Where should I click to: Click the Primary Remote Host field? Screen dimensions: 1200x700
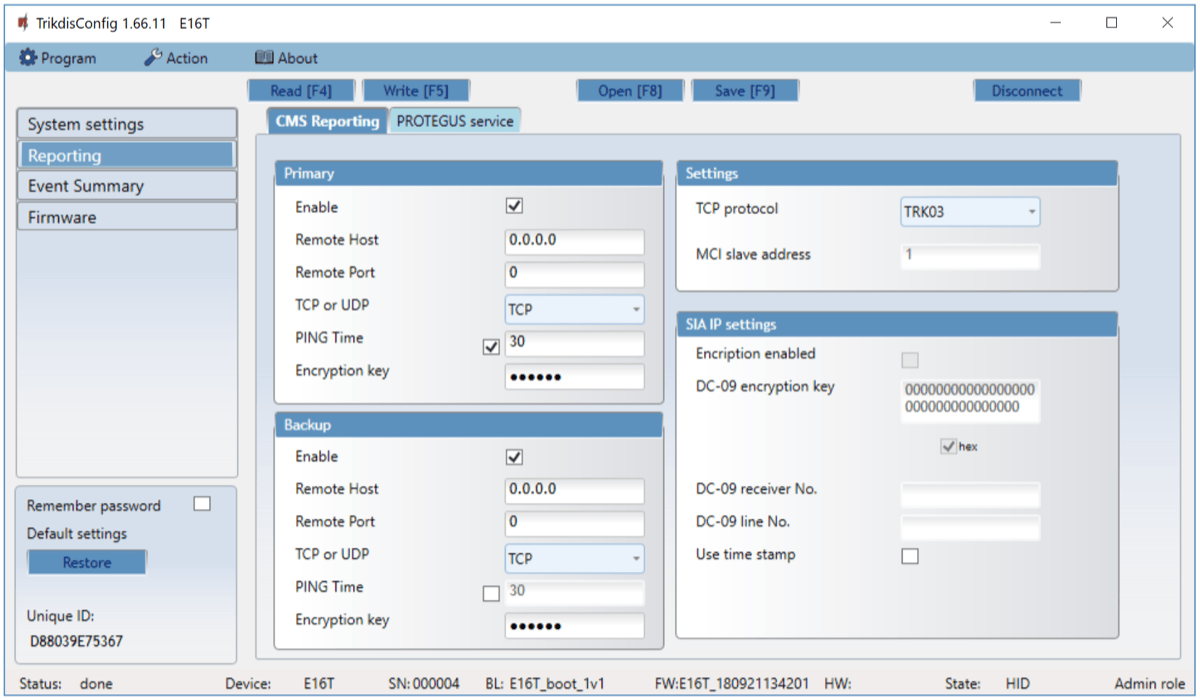pos(574,241)
